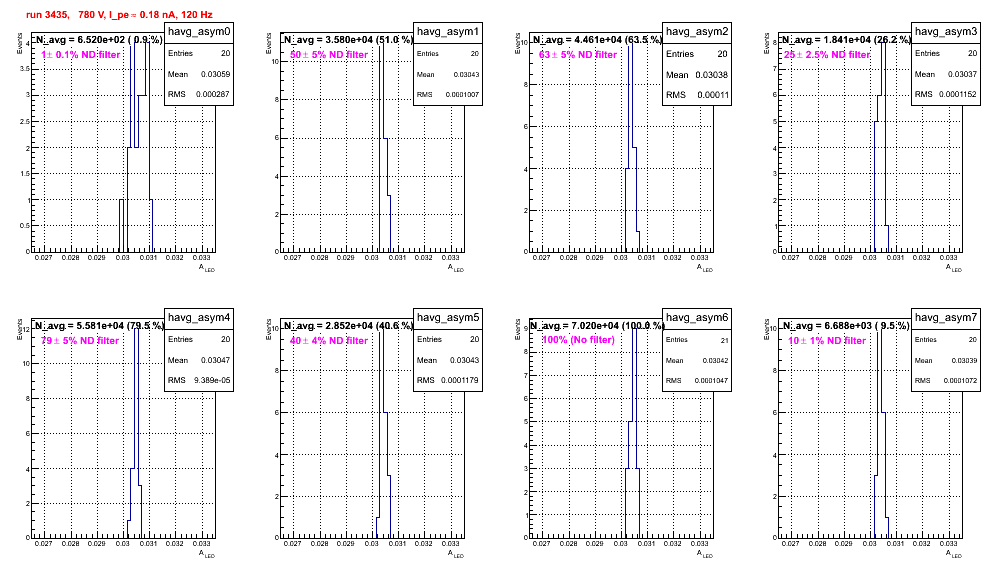
Task: Click the A_LED x-axis title under havg_asym6
Action: click(705, 554)
